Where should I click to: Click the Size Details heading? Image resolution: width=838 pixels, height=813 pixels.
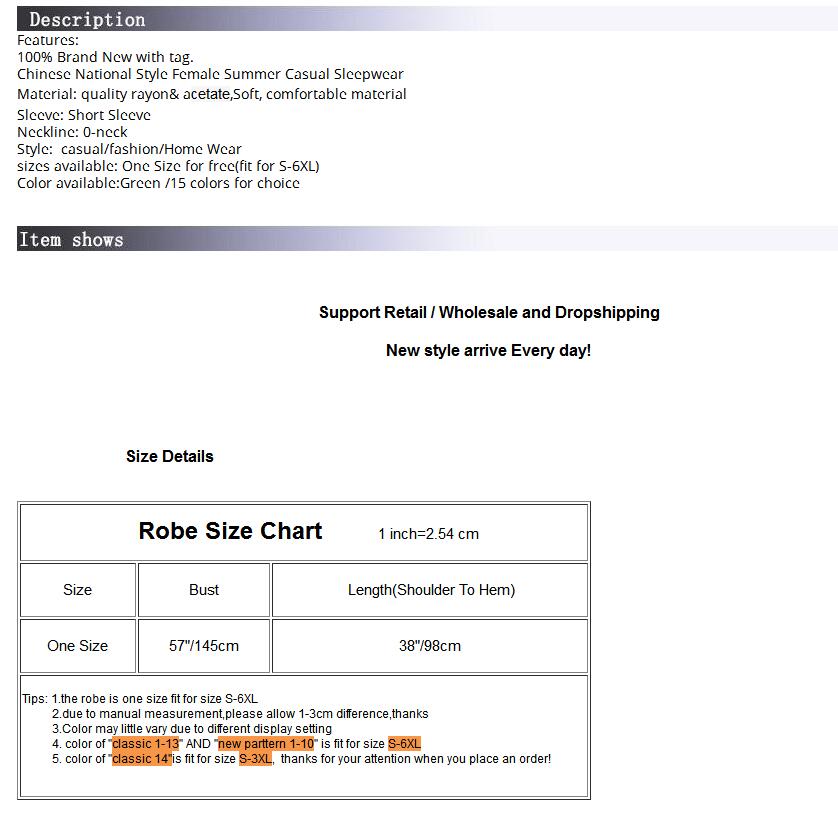tap(169, 456)
